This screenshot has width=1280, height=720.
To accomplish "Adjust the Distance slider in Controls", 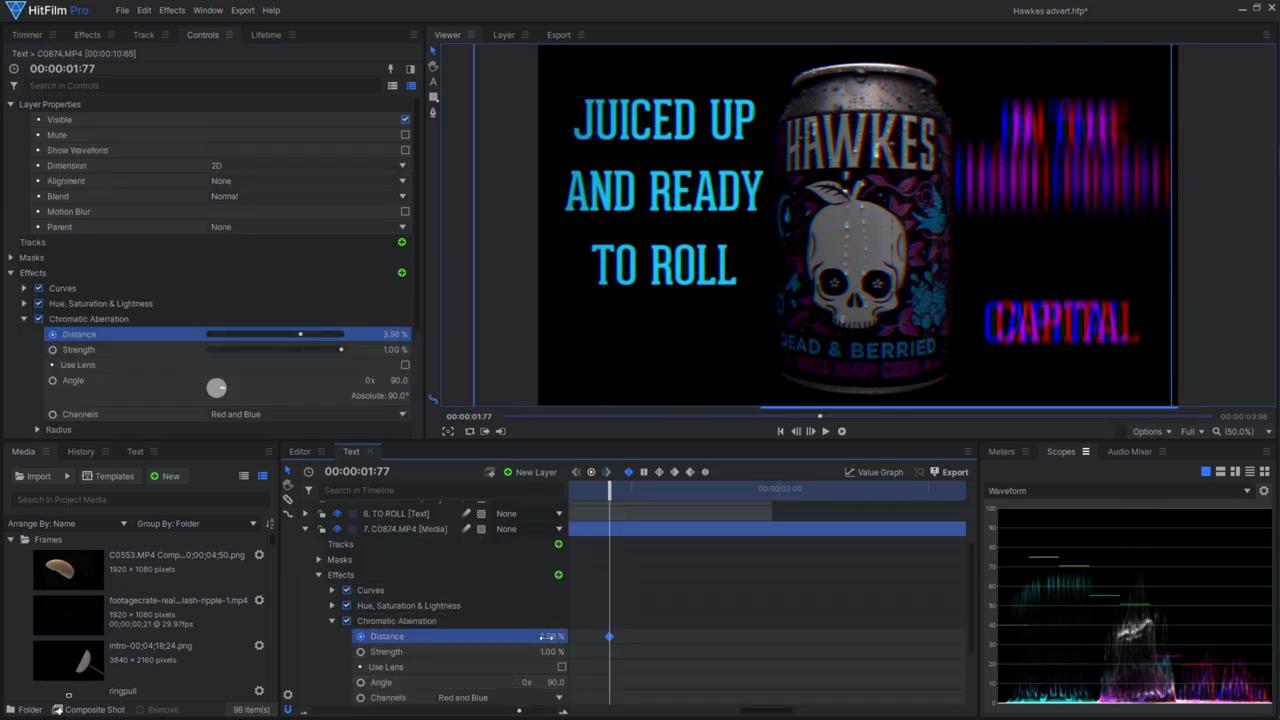I will coord(275,334).
